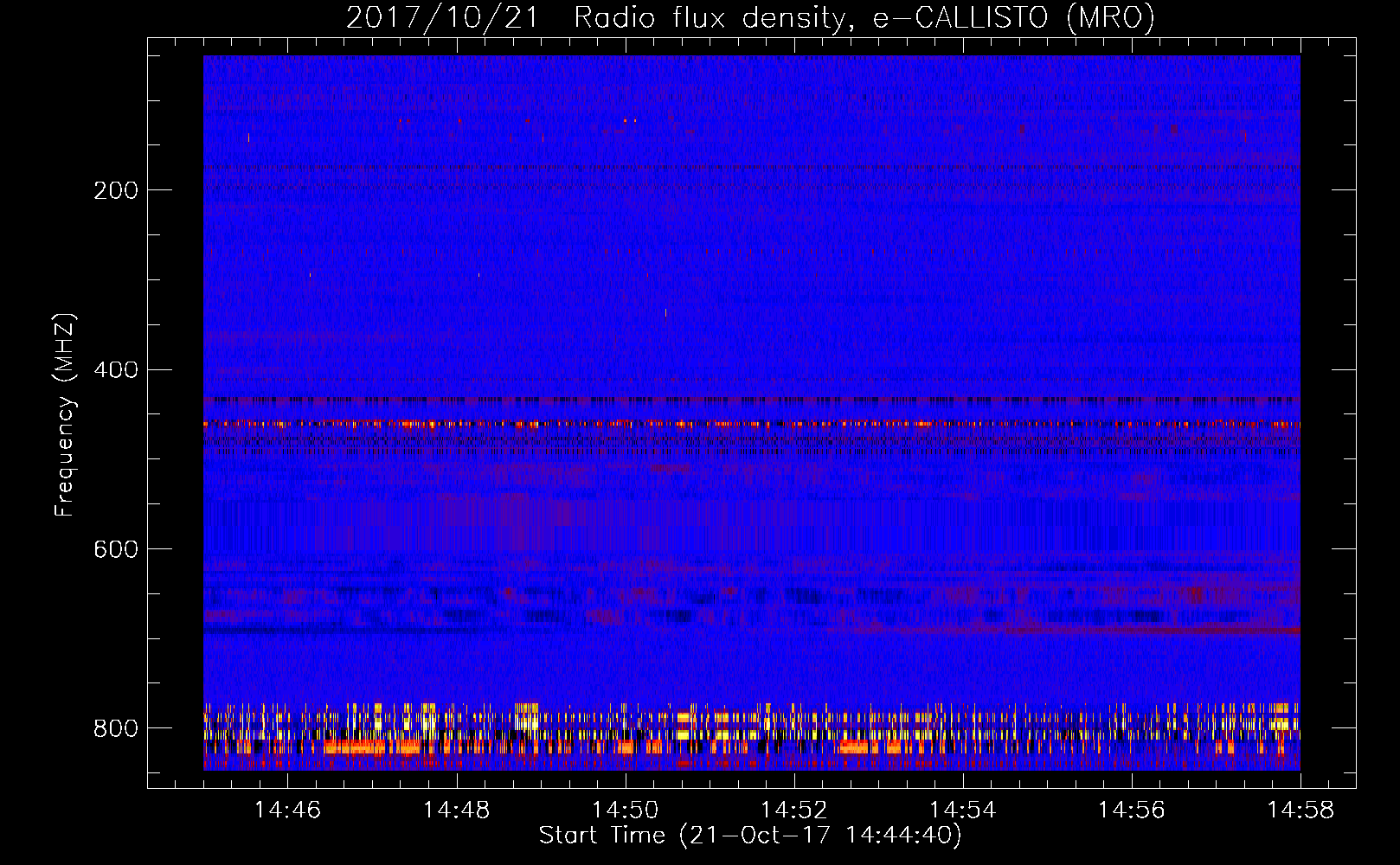Click the 14:52 time tick label
The width and height of the screenshot is (1400, 865).
[793, 810]
